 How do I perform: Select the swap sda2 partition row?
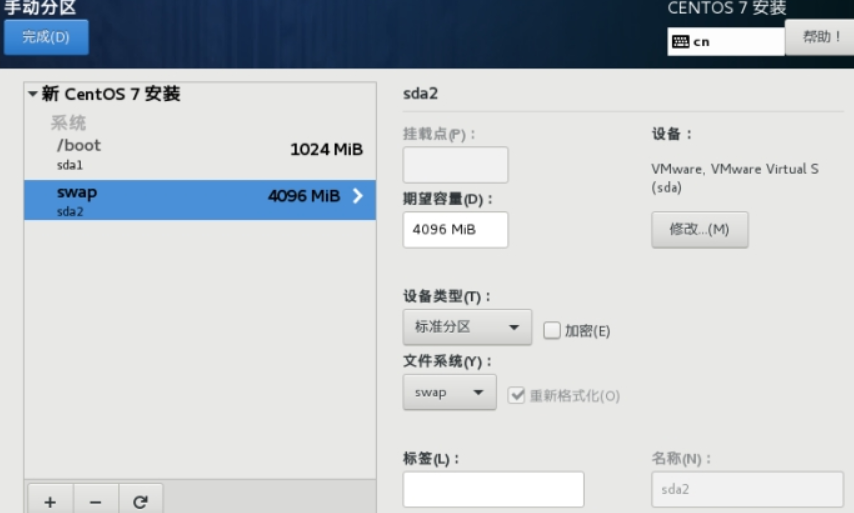click(200, 200)
